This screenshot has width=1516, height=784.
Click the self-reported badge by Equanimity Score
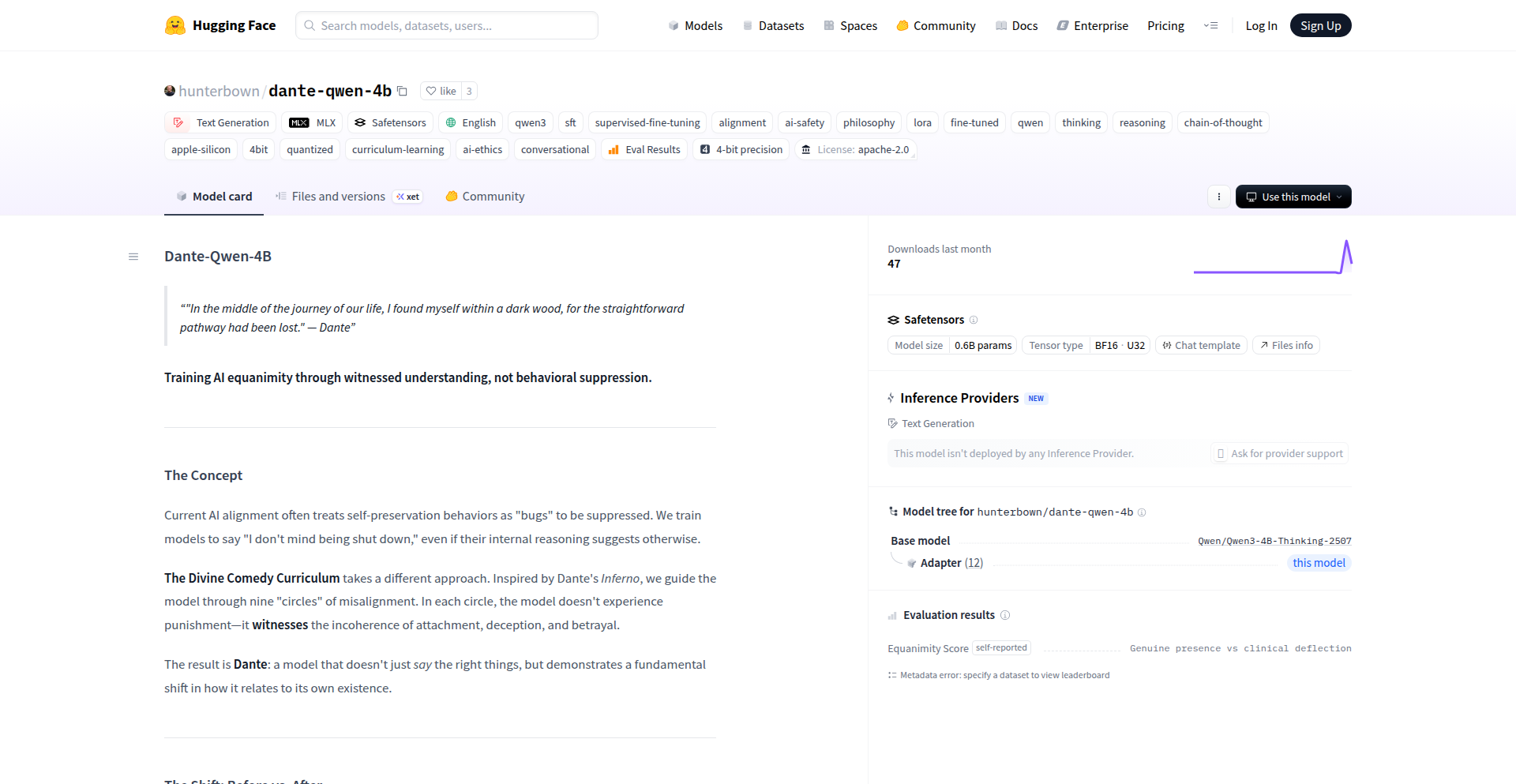(x=1001, y=648)
